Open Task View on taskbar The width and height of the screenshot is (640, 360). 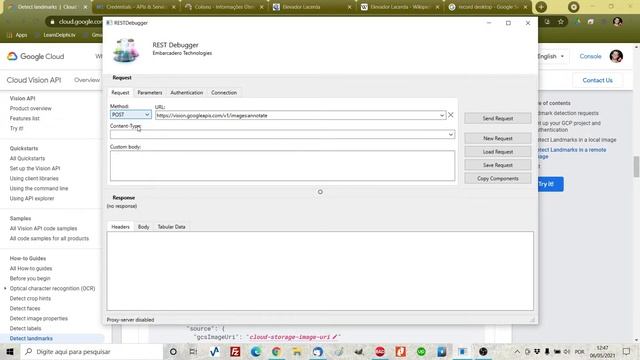coord(193,351)
